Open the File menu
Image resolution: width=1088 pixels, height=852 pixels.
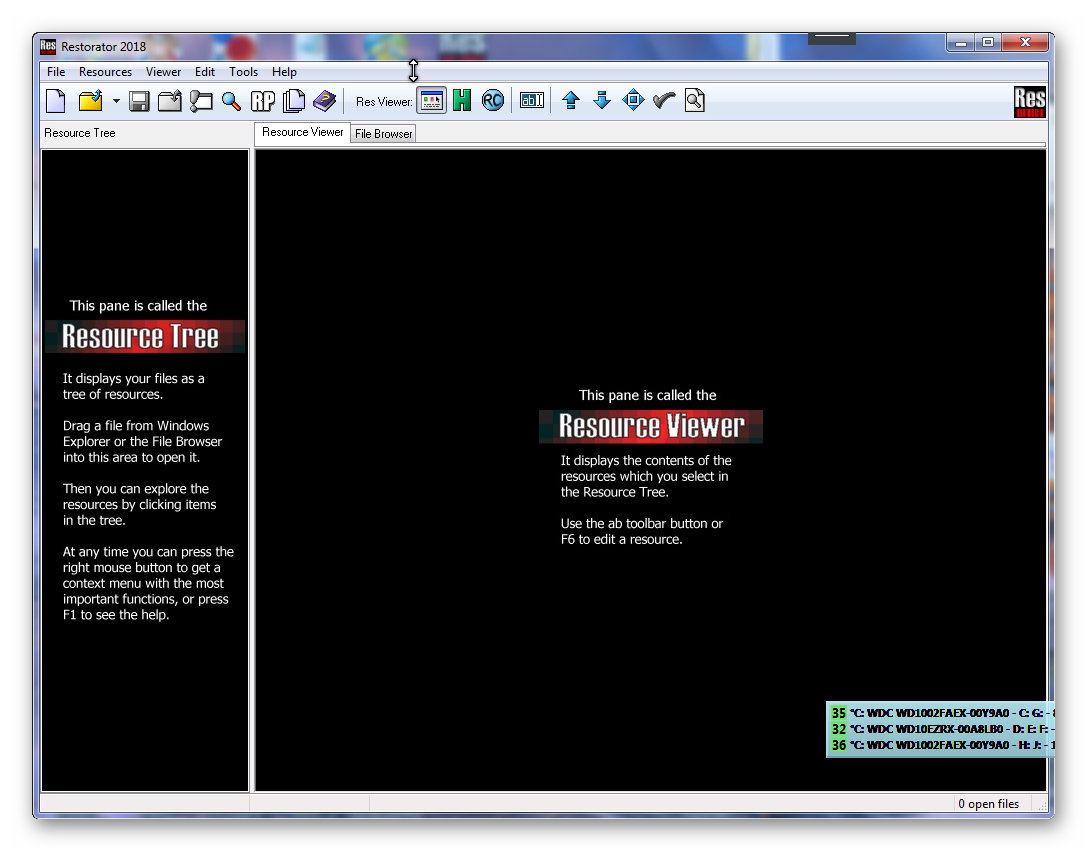(56, 72)
